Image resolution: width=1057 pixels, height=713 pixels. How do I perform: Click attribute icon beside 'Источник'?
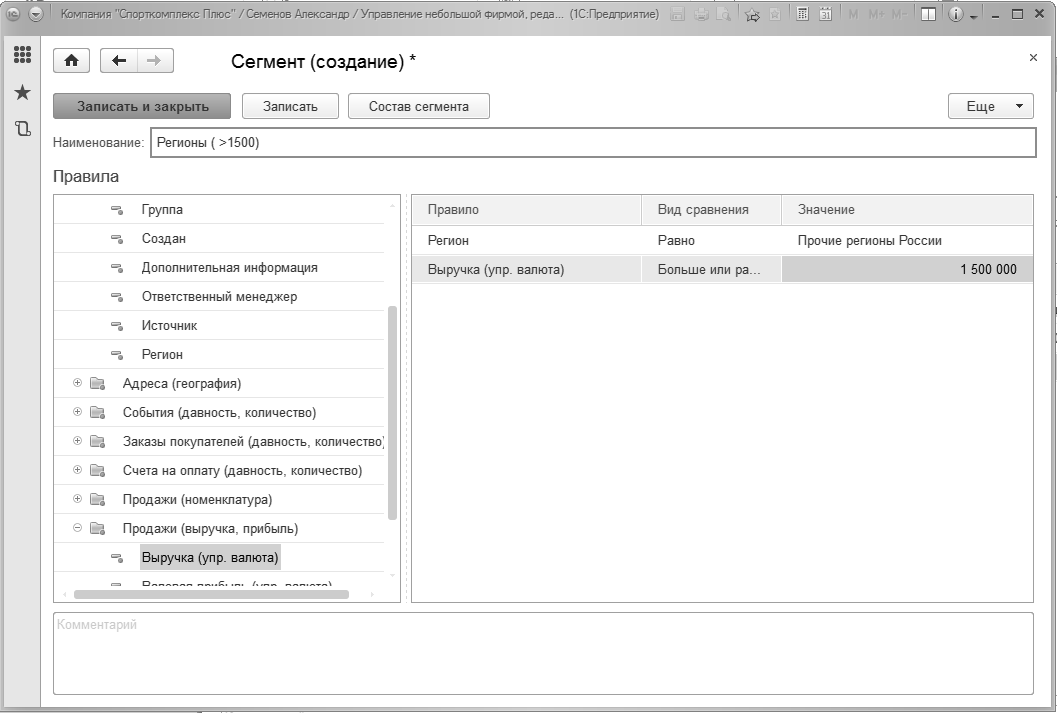(117, 326)
